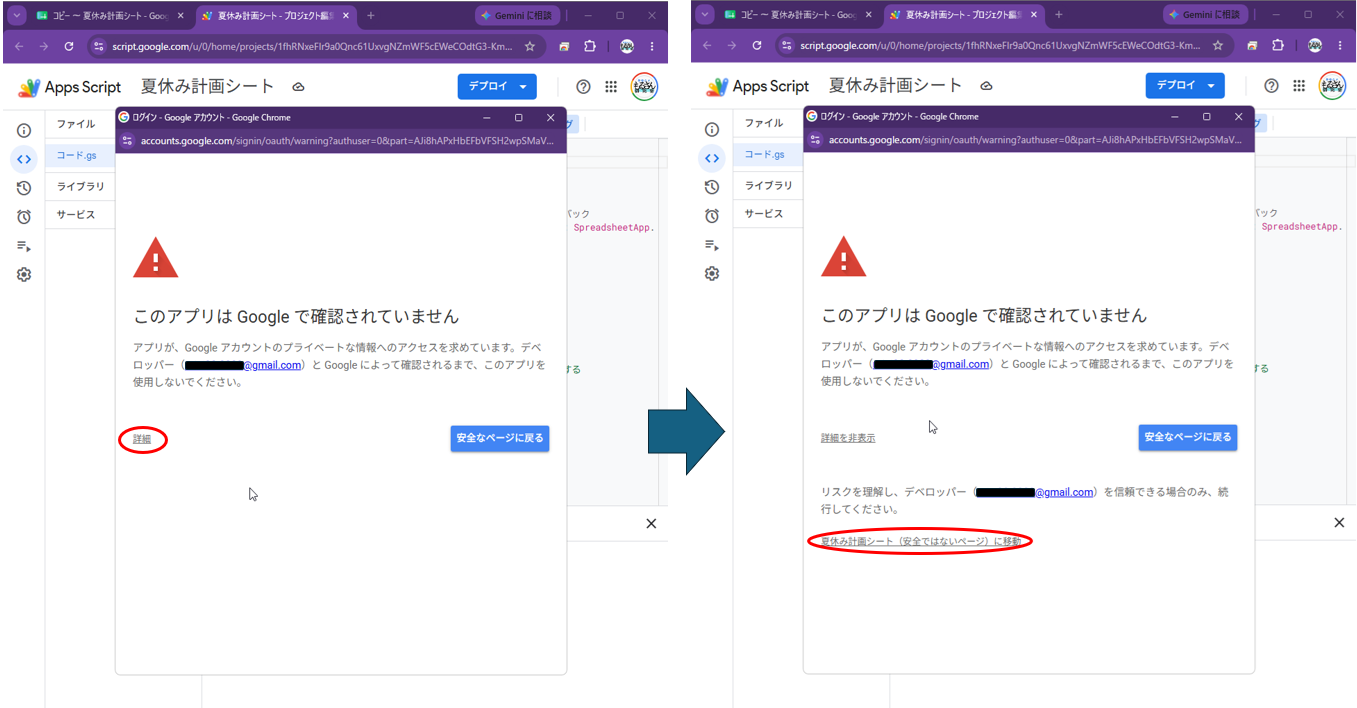Open Google account avatar in right screenshot
The width and height of the screenshot is (1357, 708).
click(x=1333, y=86)
